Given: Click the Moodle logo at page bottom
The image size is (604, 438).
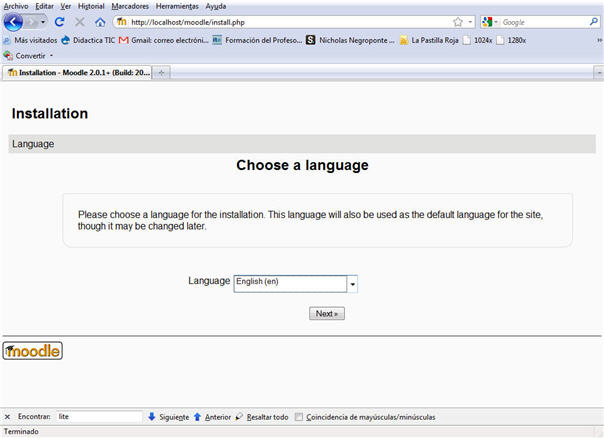Looking at the screenshot, I should pyautogui.click(x=33, y=351).
